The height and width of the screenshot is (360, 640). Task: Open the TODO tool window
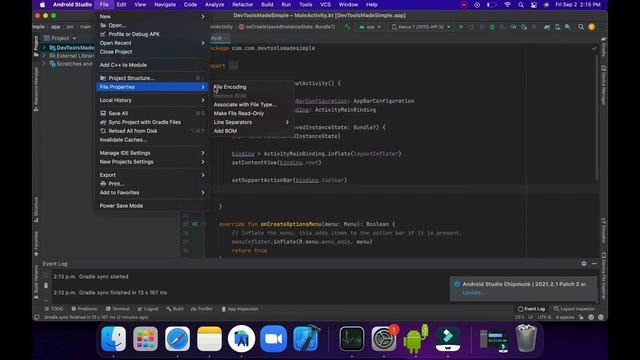(x=53, y=309)
